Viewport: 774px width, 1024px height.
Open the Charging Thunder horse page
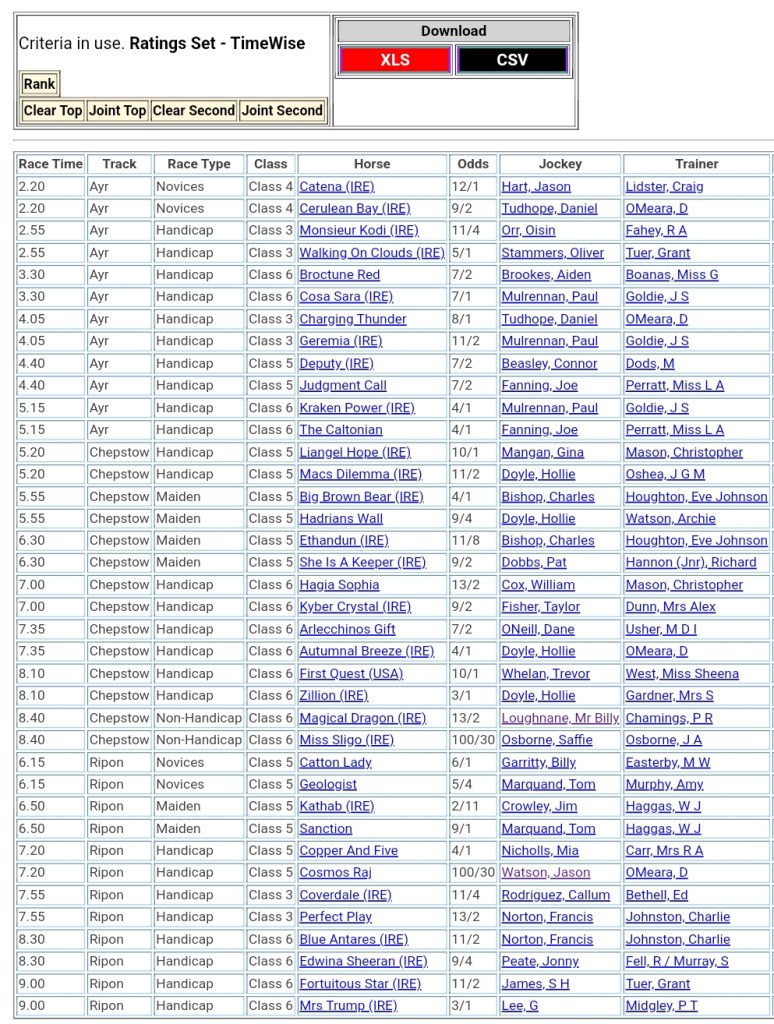(x=352, y=319)
